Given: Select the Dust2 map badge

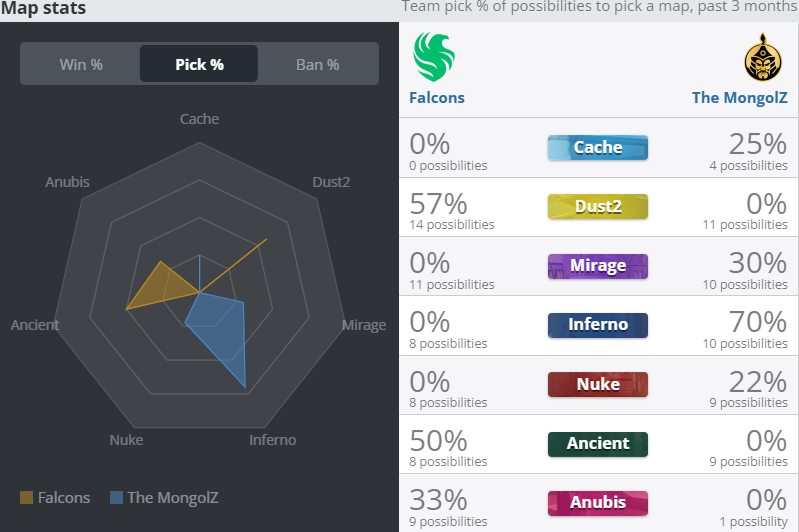Looking at the screenshot, I should coord(598,206).
